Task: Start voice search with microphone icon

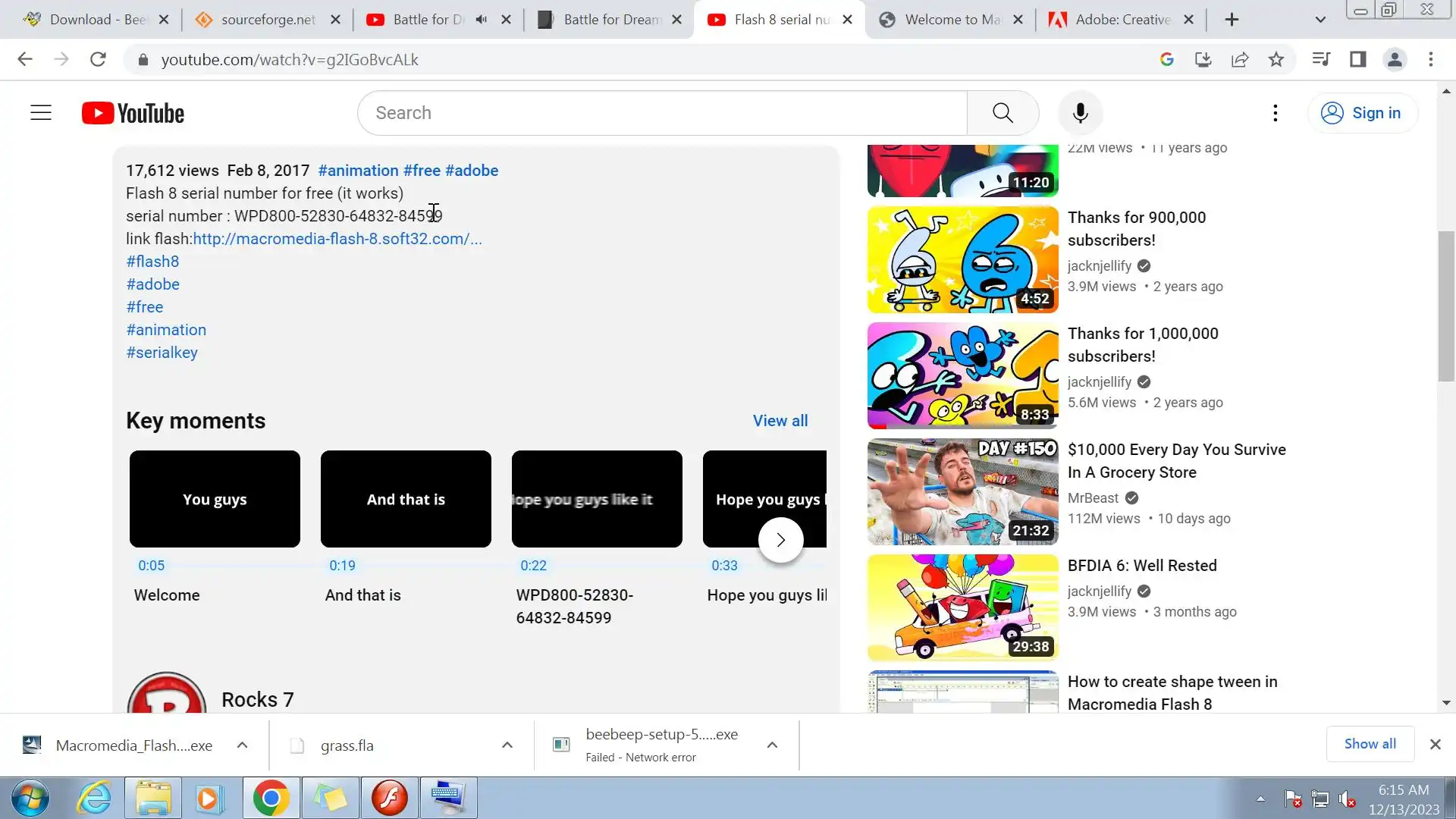Action: (1081, 113)
